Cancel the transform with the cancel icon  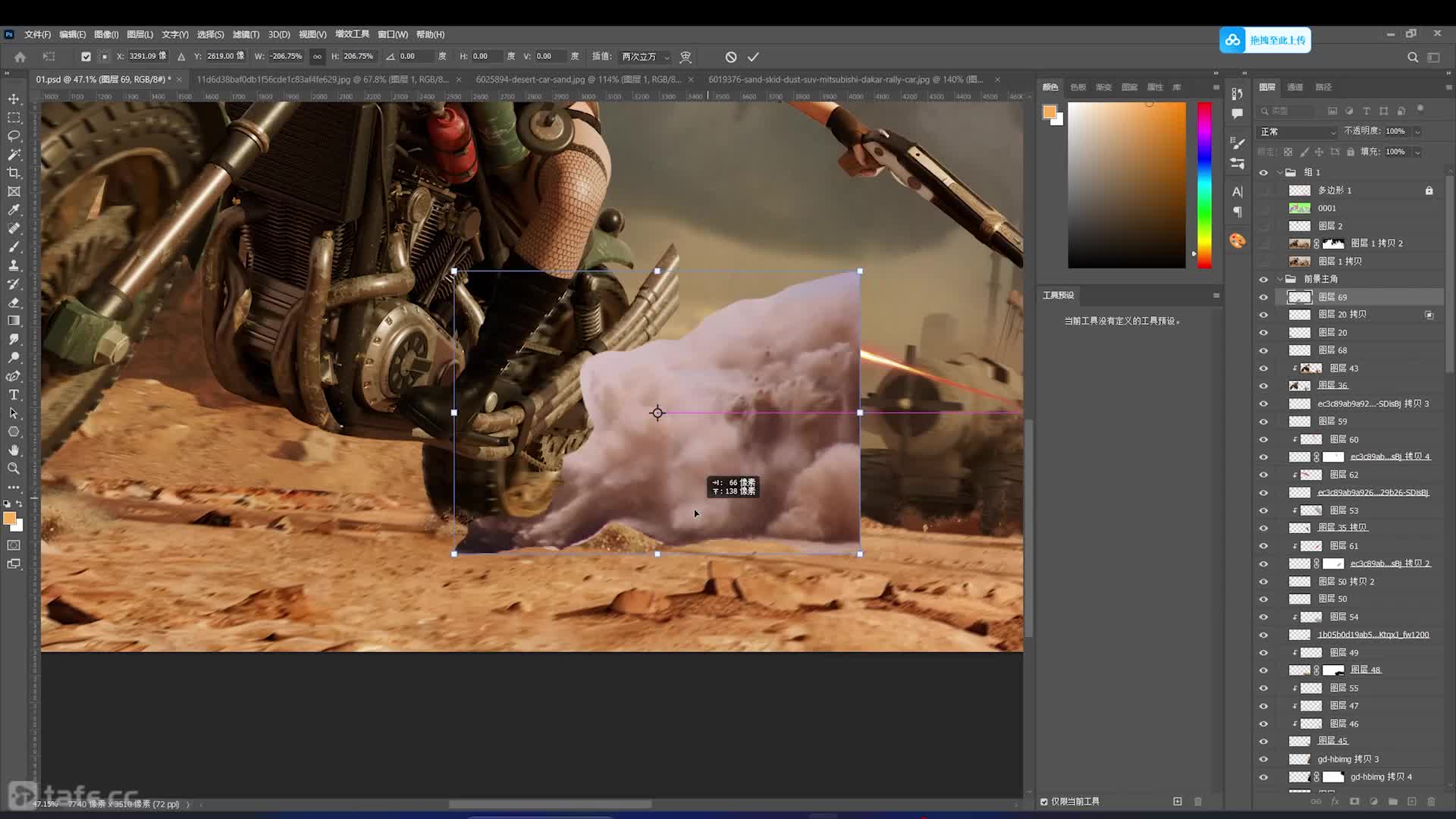[730, 57]
